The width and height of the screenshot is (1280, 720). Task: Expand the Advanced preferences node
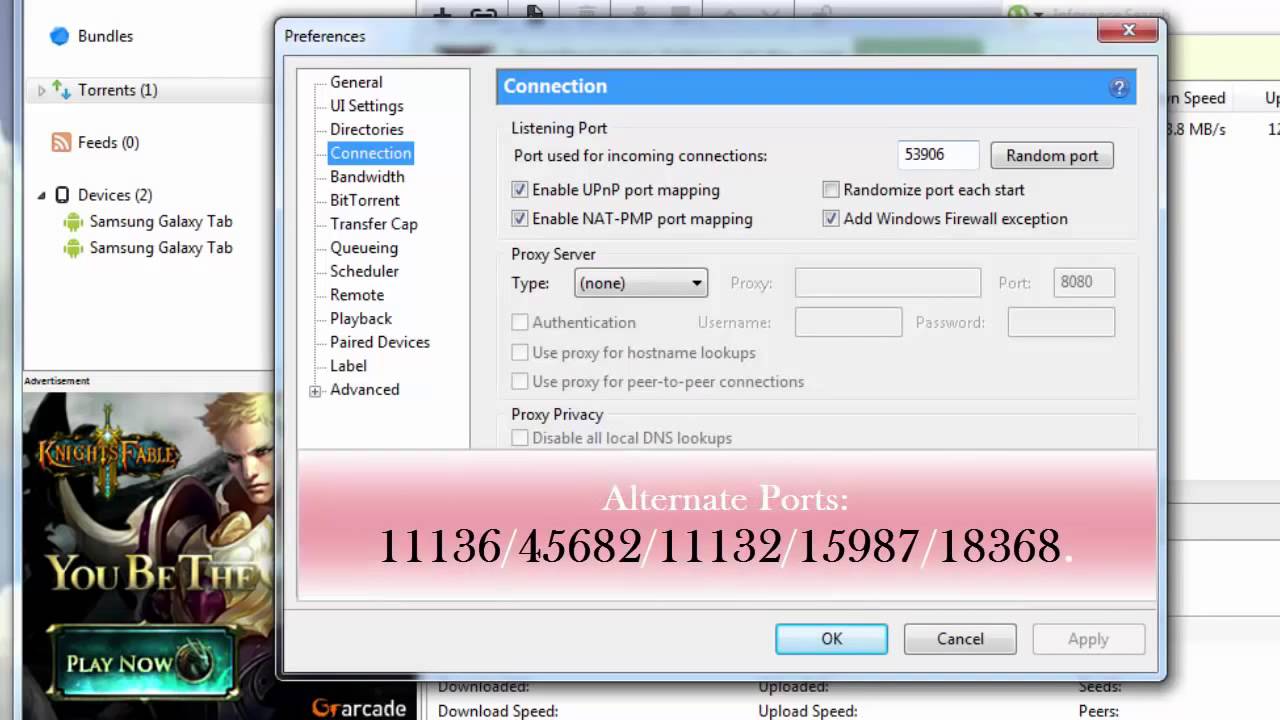pyautogui.click(x=316, y=391)
